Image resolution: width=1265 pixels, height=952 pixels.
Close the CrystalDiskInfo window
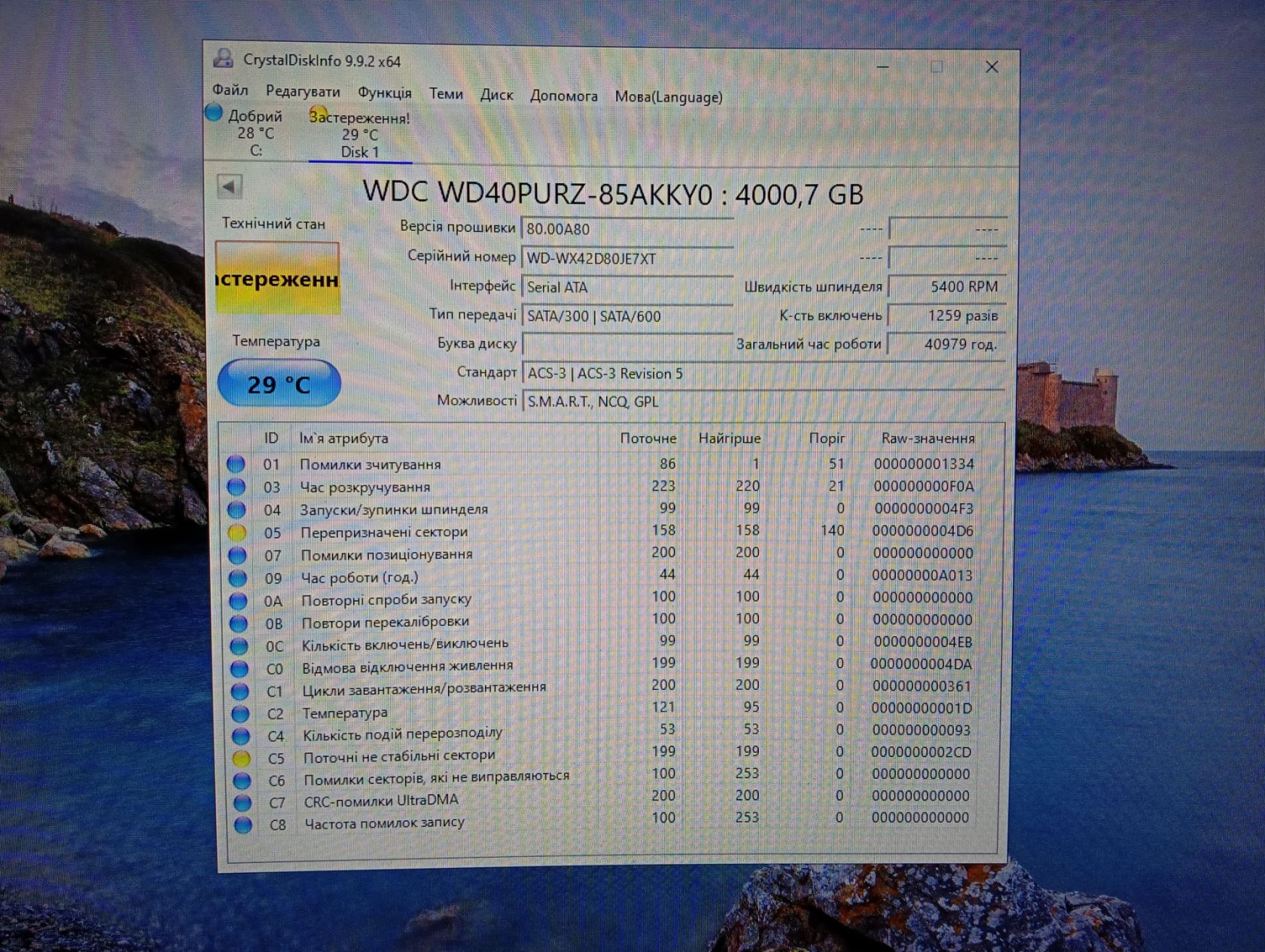[x=992, y=67]
